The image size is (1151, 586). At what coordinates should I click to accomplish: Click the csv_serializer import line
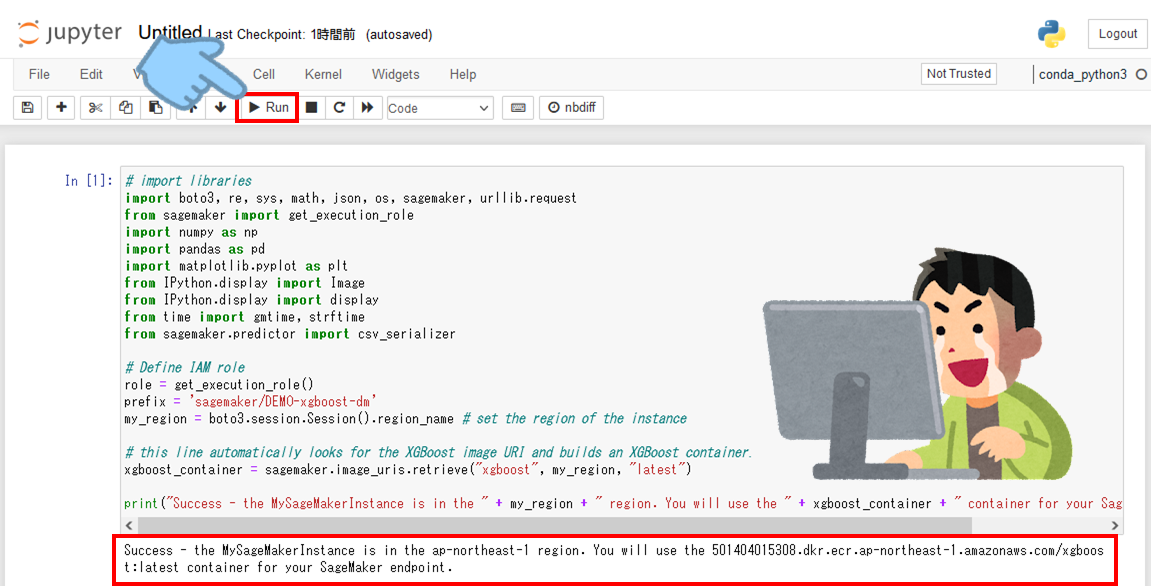290,334
